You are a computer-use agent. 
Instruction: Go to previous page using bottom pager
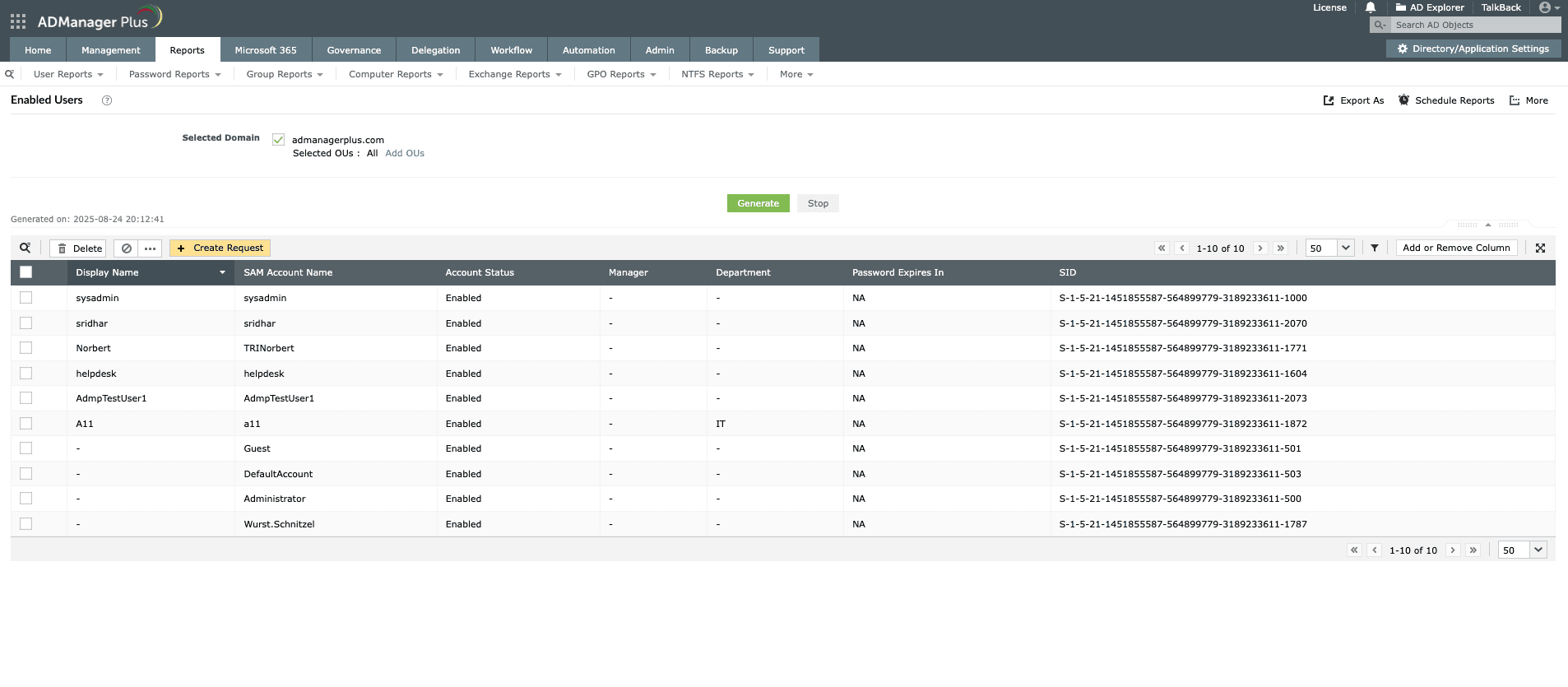pyautogui.click(x=1375, y=550)
